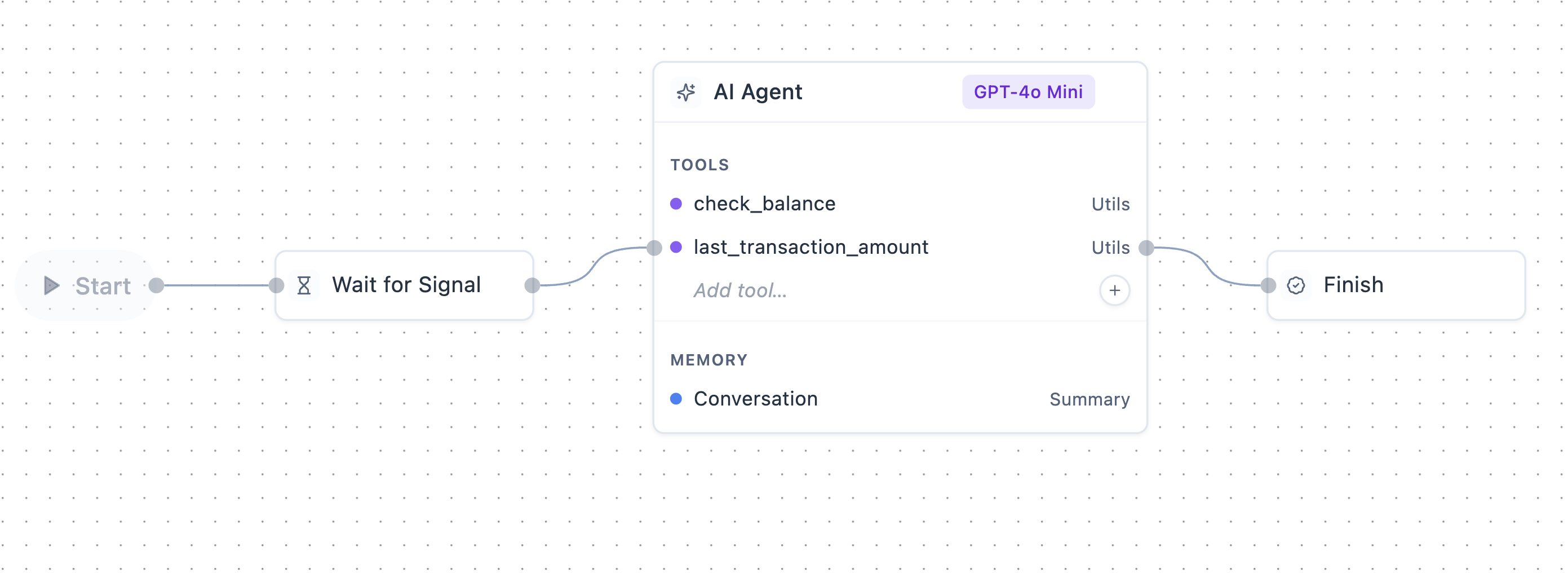This screenshot has width=1568, height=573.
Task: Click the AI Agent output connection port
Action: (1148, 246)
